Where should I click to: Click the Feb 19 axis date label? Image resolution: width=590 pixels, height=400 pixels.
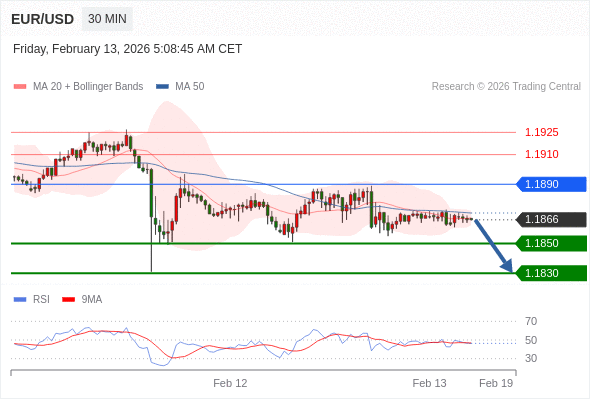496,383
